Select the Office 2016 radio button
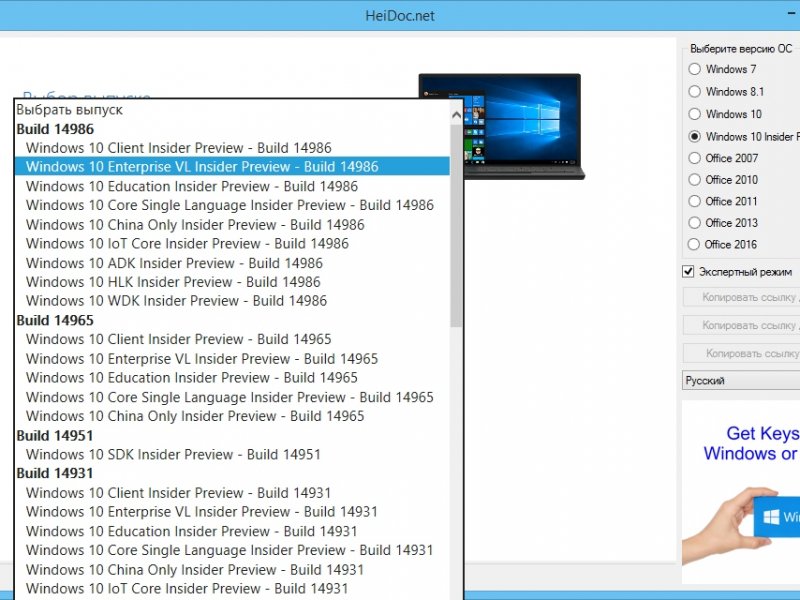Image resolution: width=800 pixels, height=600 pixels. (694, 244)
